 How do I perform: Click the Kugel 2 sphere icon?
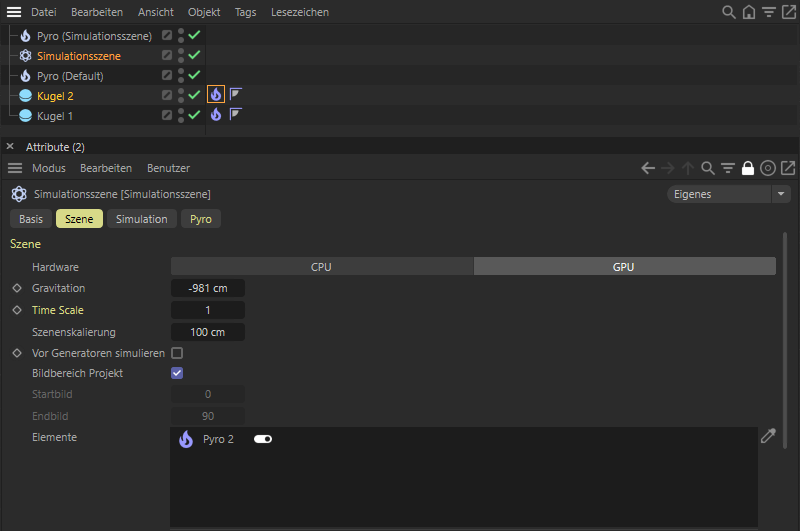coord(25,96)
